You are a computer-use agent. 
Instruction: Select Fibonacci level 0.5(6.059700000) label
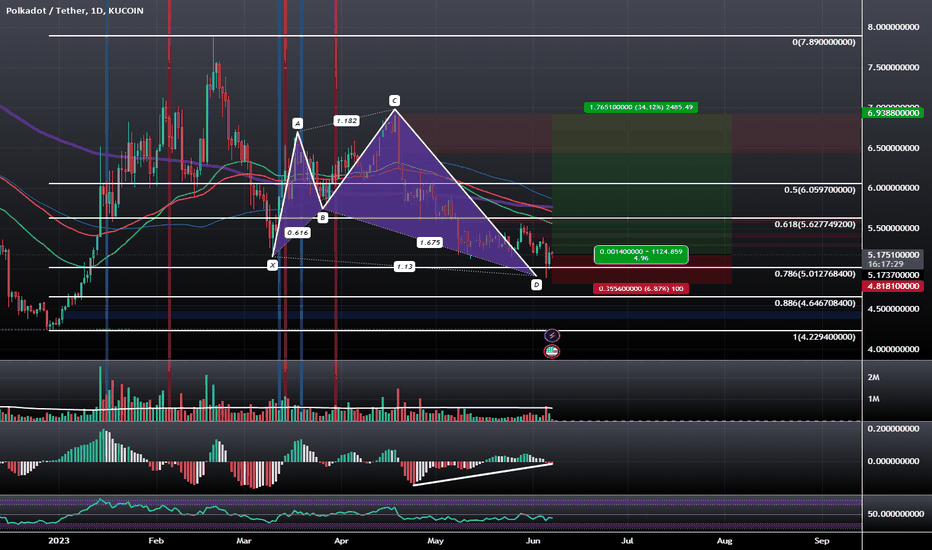pyautogui.click(x=820, y=190)
